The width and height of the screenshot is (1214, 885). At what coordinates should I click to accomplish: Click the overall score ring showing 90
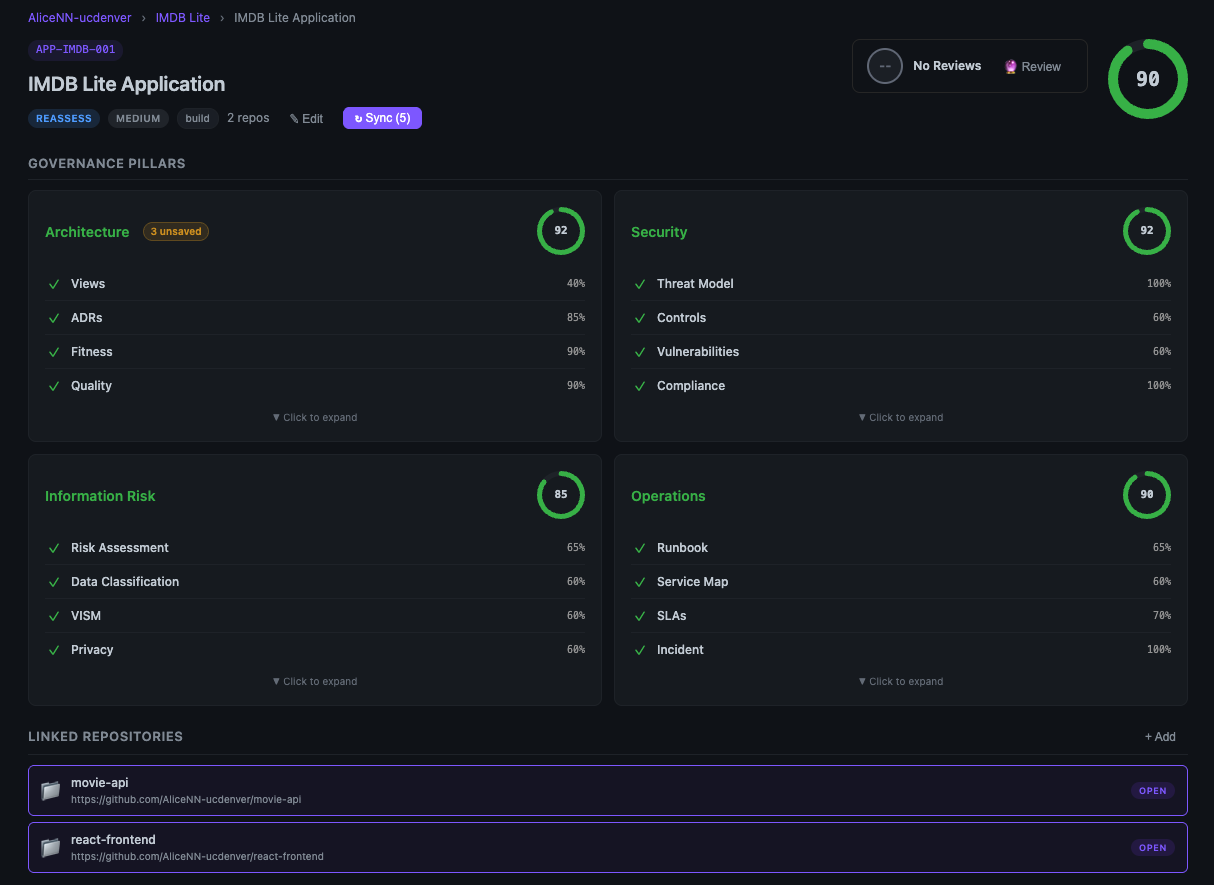[x=1147, y=78]
